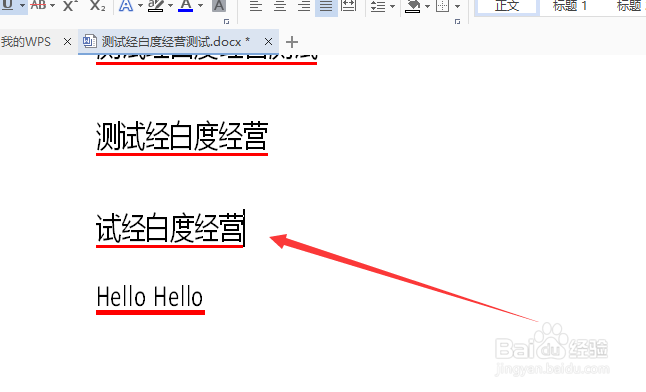The height and width of the screenshot is (392, 646).
Task: Open the borders dropdown arrow
Action: coord(457,6)
